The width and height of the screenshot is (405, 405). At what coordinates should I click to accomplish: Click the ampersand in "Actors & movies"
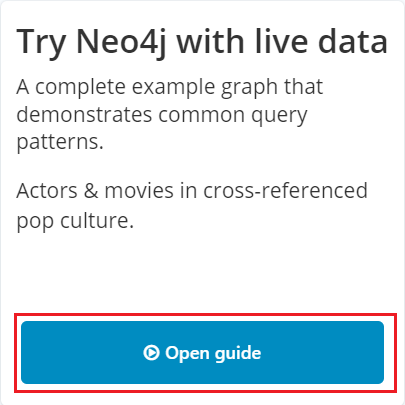[x=91, y=191]
